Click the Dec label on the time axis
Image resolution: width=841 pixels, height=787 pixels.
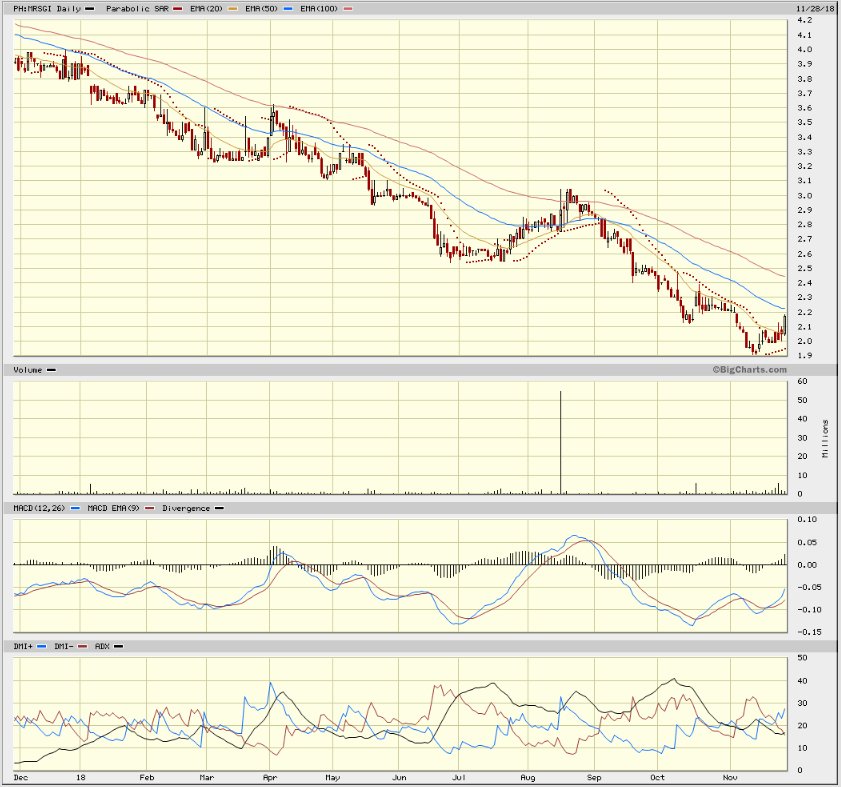pos(20,777)
